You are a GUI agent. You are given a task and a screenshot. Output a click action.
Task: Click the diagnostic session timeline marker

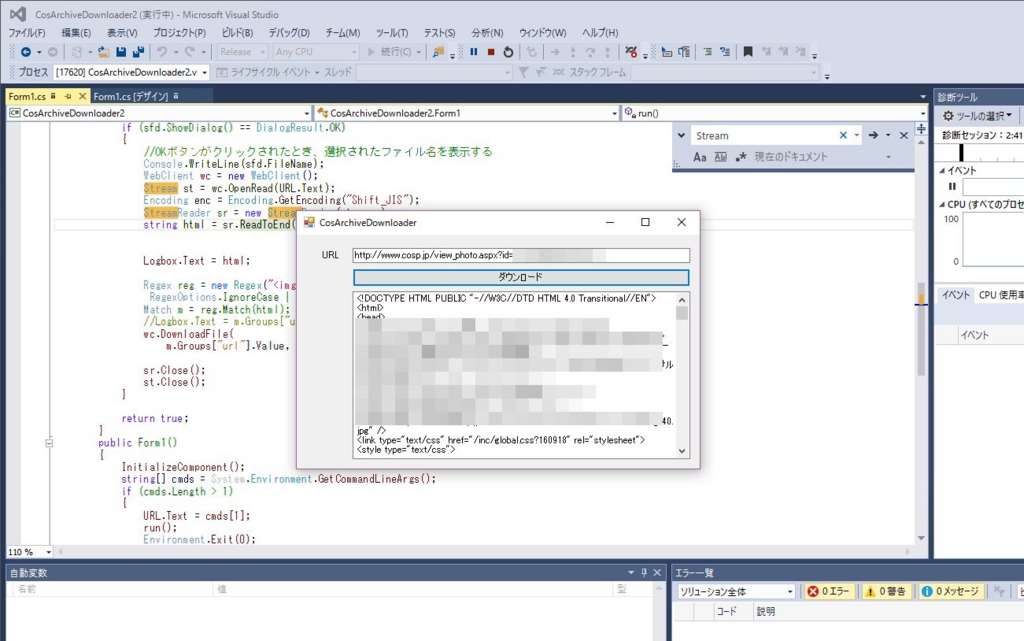(961, 152)
